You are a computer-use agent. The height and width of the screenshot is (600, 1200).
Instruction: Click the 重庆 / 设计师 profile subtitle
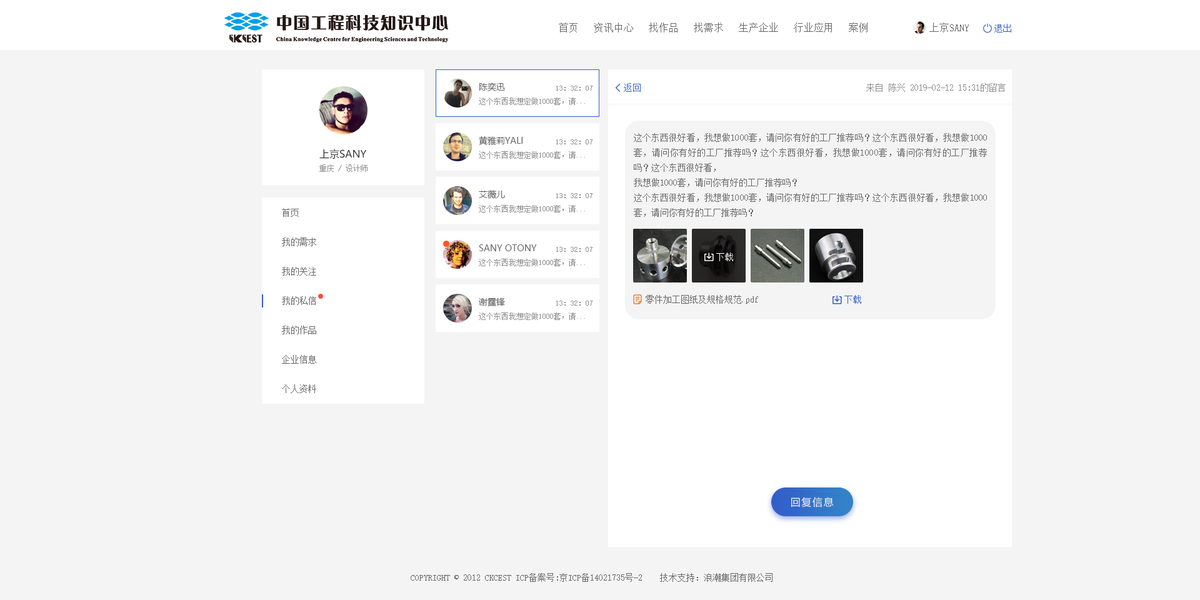click(343, 168)
